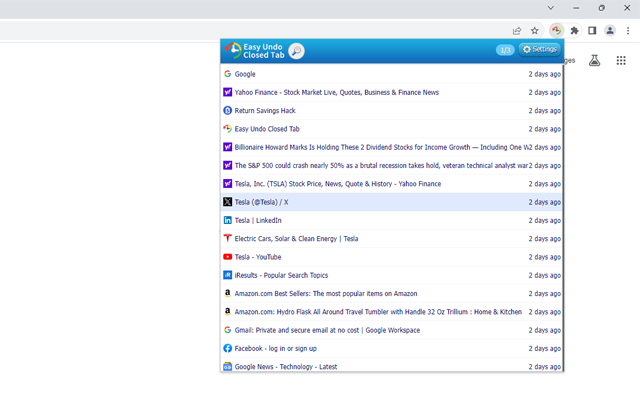Image resolution: width=640 pixels, height=400 pixels.
Task: Click the Easy Undo Closed Tab logo
Action: click(254, 51)
